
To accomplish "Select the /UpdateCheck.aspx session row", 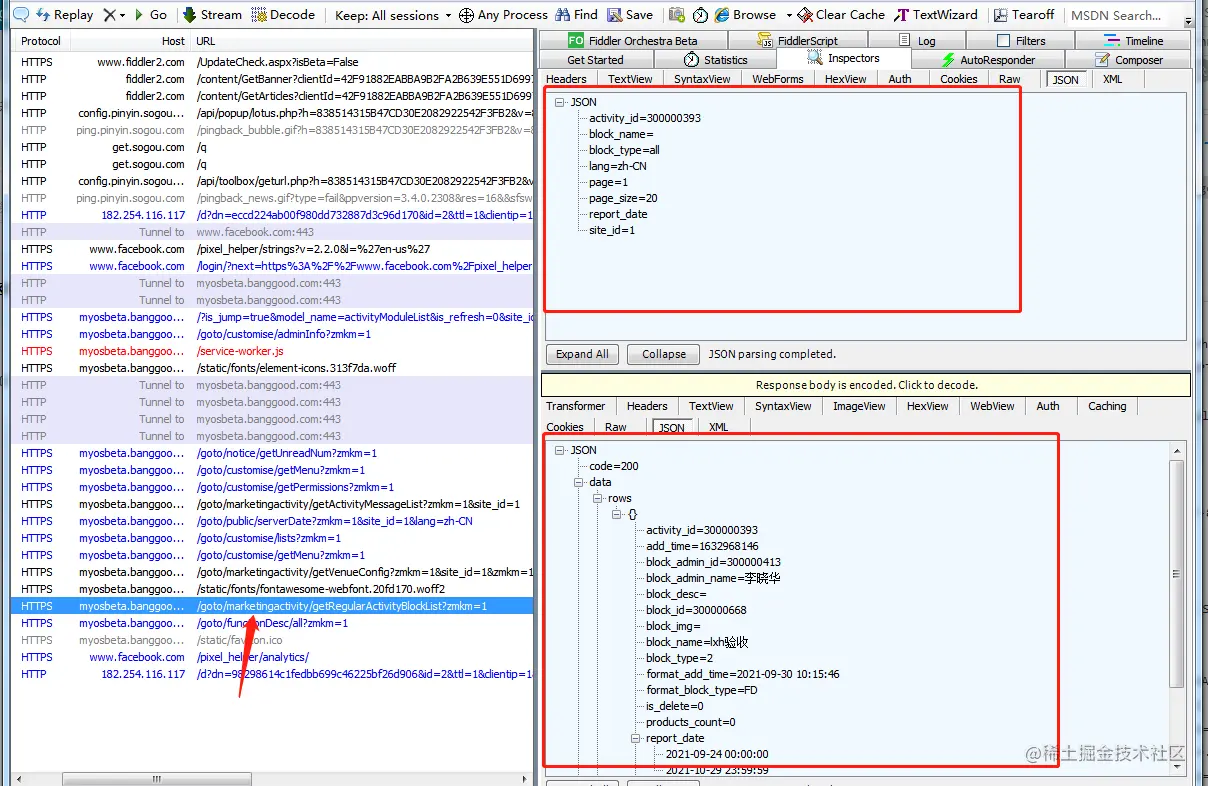I will point(272,62).
